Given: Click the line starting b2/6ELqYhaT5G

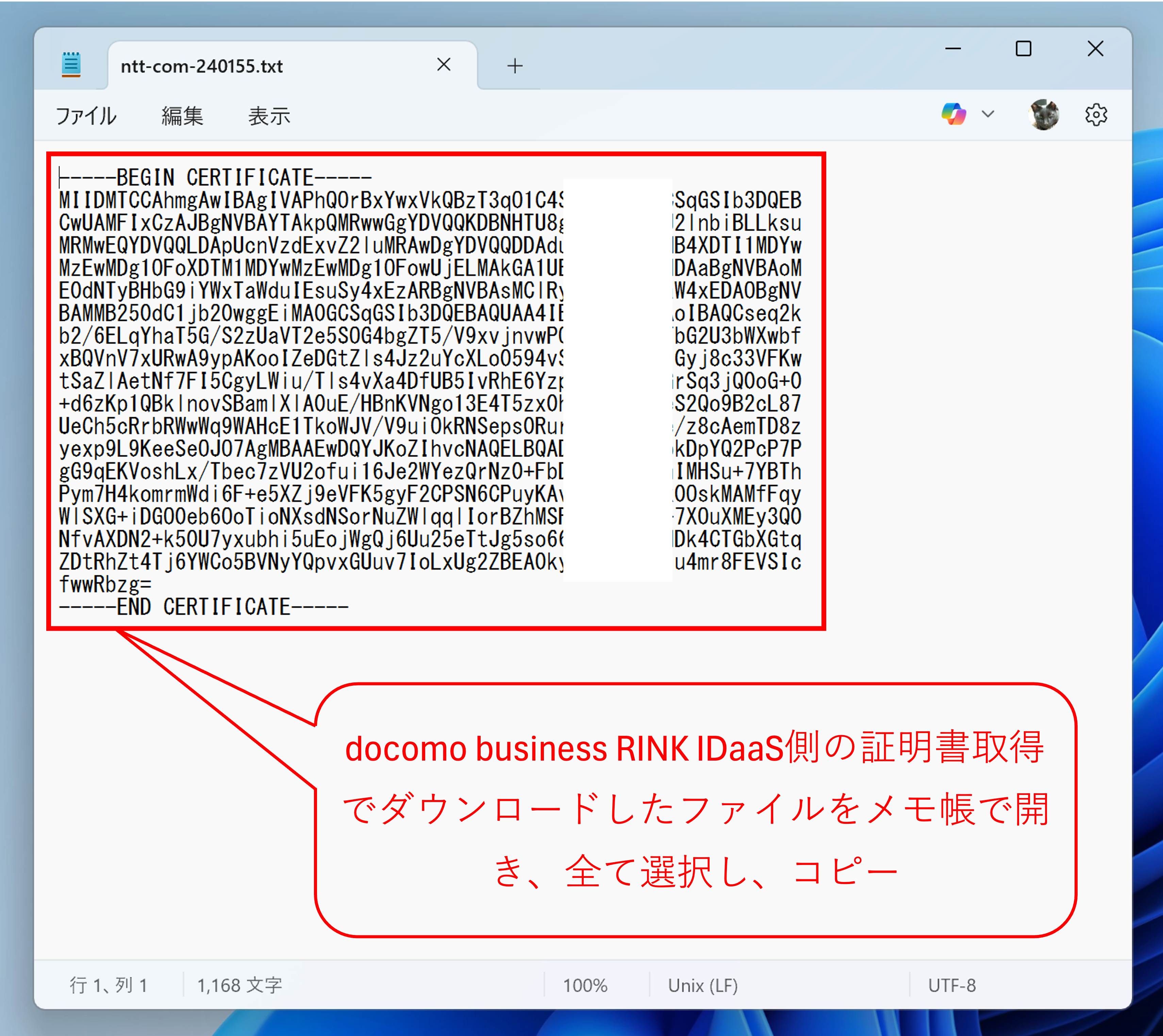Looking at the screenshot, I should click(x=430, y=336).
